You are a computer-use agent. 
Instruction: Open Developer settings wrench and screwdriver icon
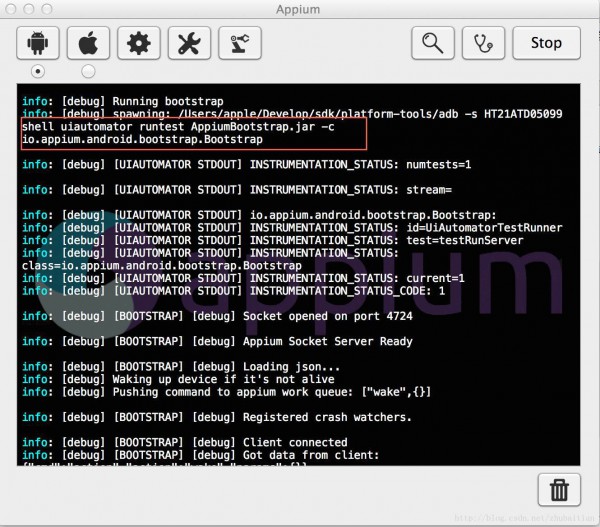tap(189, 43)
